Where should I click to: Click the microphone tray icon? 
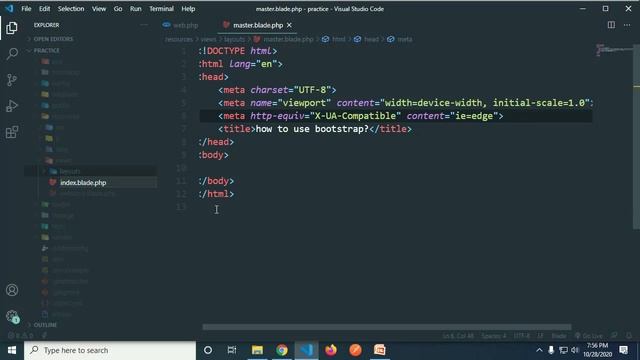click(551, 350)
